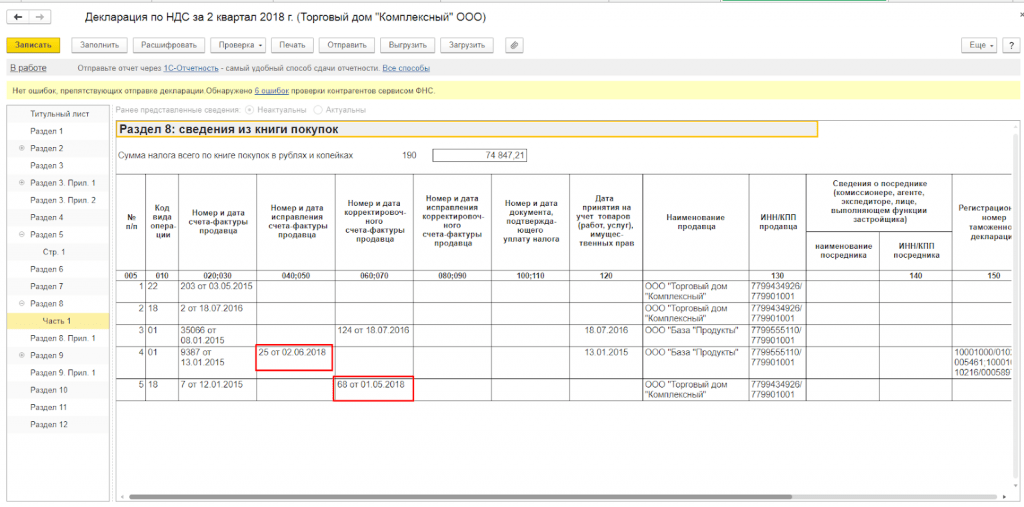Screen dimensions: 1024x507
Task: Select Раздел 8. Прил. 1 in tree
Action: (63, 338)
